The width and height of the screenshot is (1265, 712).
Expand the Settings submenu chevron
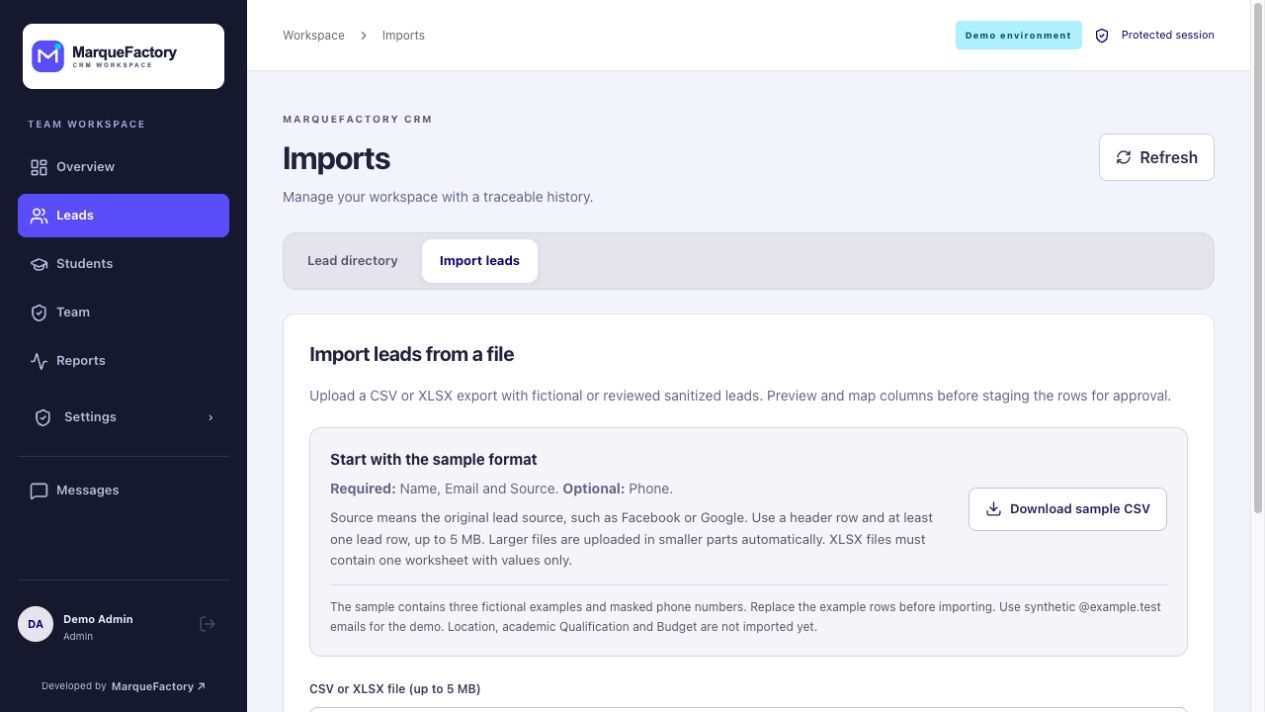pos(210,418)
